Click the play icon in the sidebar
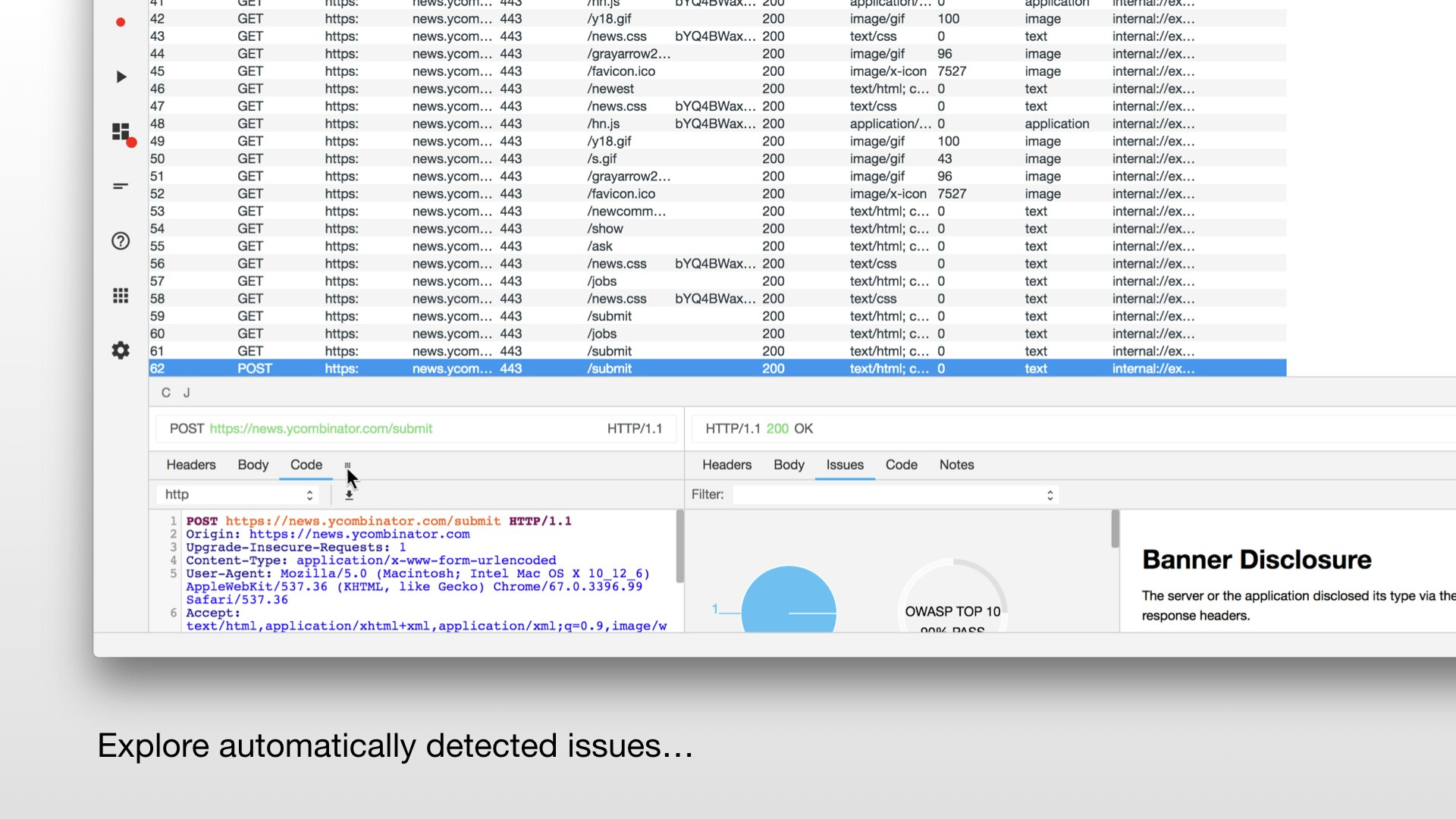This screenshot has width=1456, height=819. (x=120, y=76)
